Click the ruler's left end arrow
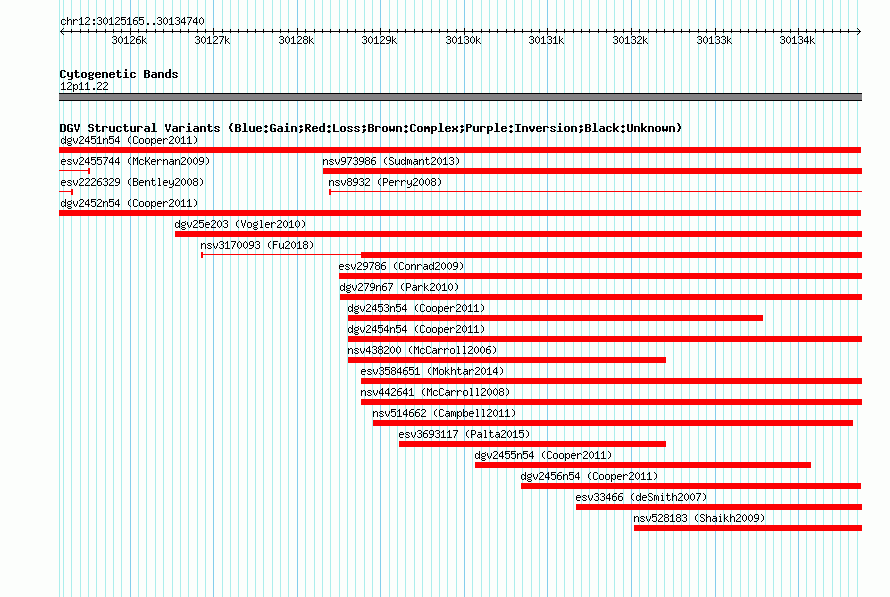The width and height of the screenshot is (890, 597). pos(62,32)
